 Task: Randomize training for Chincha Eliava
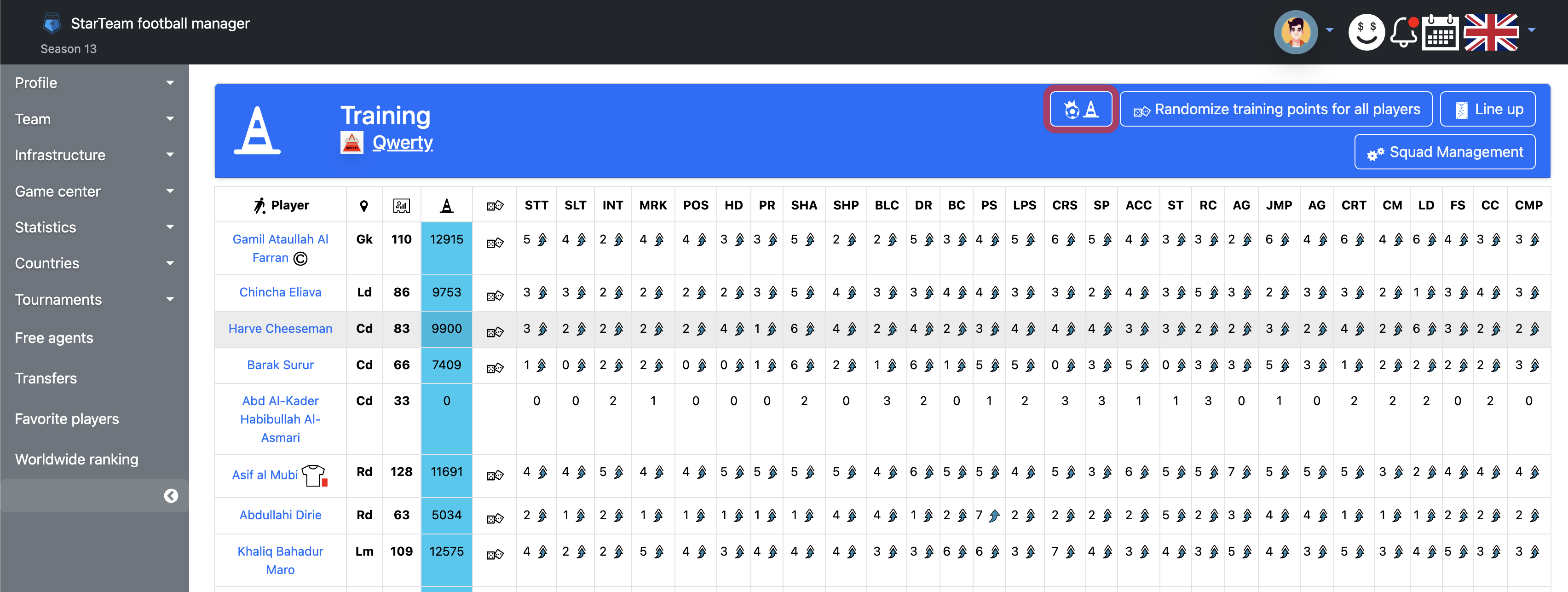click(495, 296)
